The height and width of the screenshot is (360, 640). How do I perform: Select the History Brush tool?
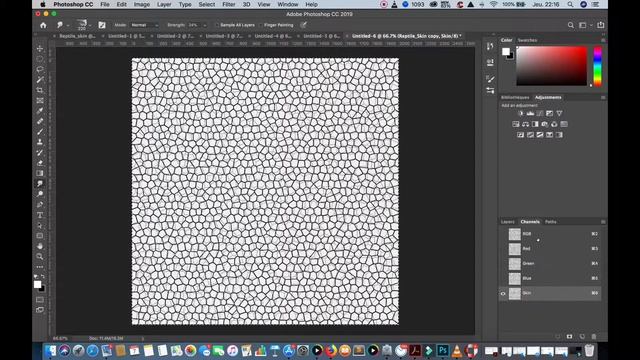(40, 153)
